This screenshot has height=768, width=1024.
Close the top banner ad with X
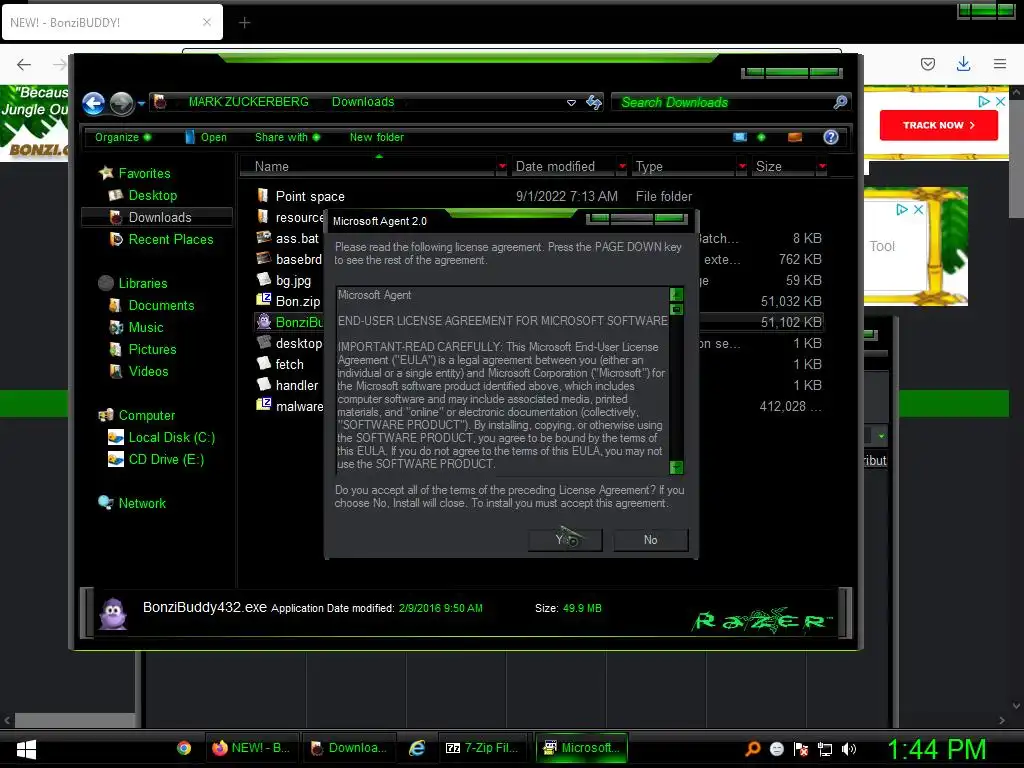(x=1000, y=101)
